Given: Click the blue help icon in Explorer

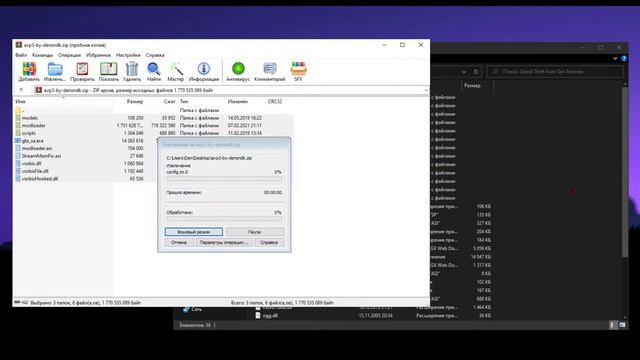Looking at the screenshot, I should [x=624, y=58].
